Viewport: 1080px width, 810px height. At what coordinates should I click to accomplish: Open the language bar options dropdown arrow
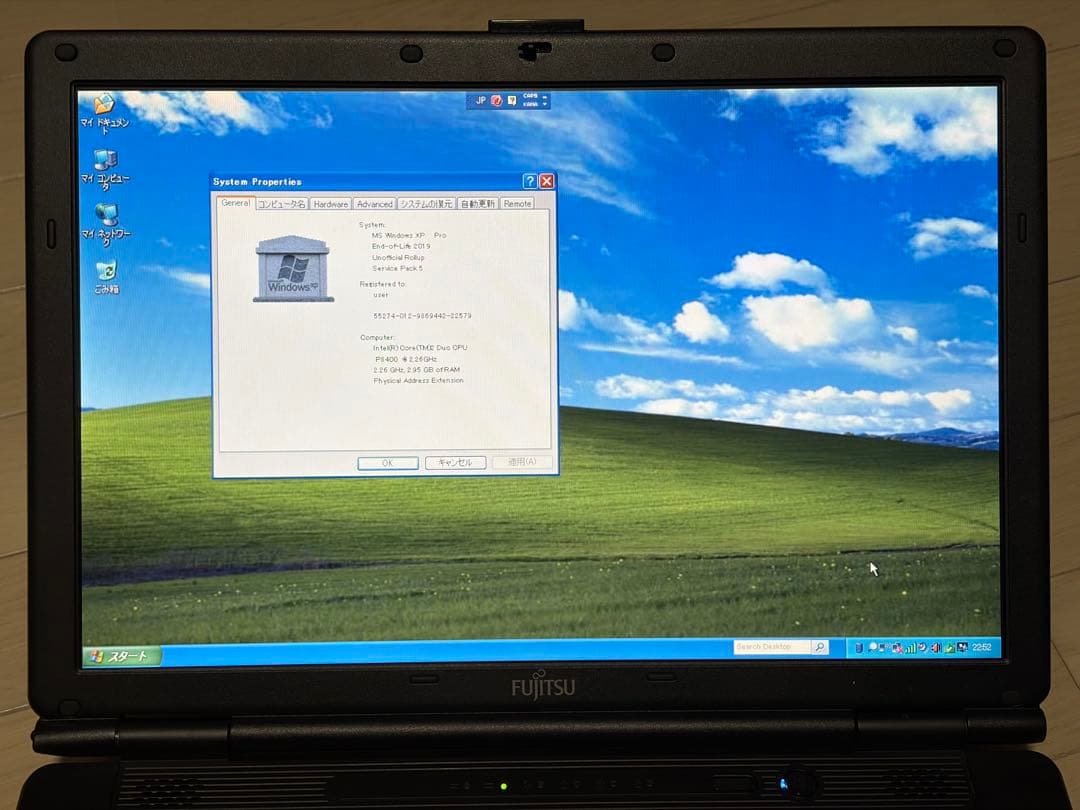pos(545,104)
